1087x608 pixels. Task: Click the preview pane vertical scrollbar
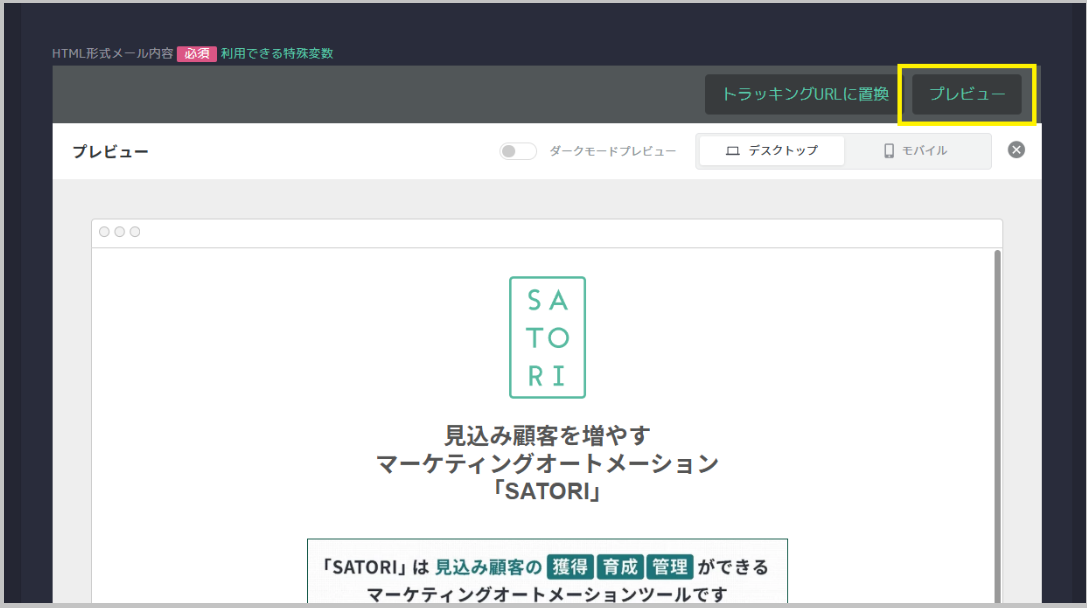tap(998, 426)
